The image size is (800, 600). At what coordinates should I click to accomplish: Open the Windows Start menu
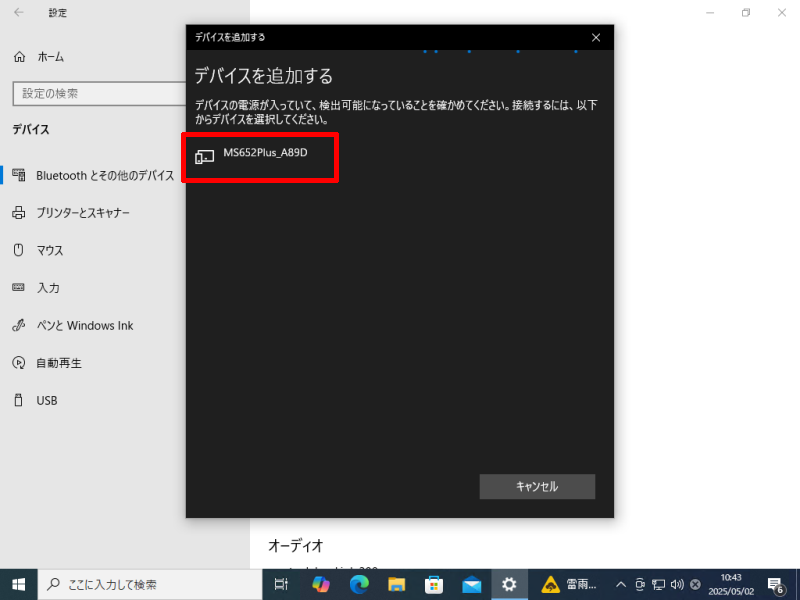coord(18,585)
